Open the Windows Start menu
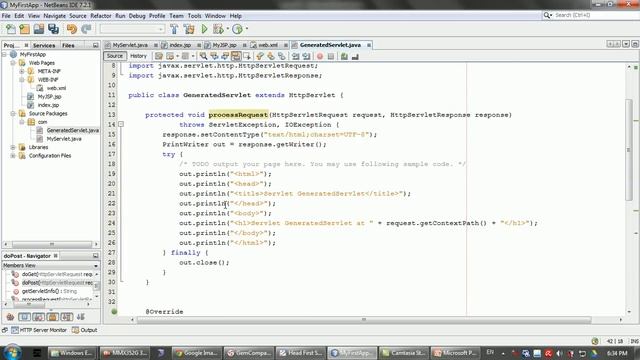 click(x=12, y=352)
